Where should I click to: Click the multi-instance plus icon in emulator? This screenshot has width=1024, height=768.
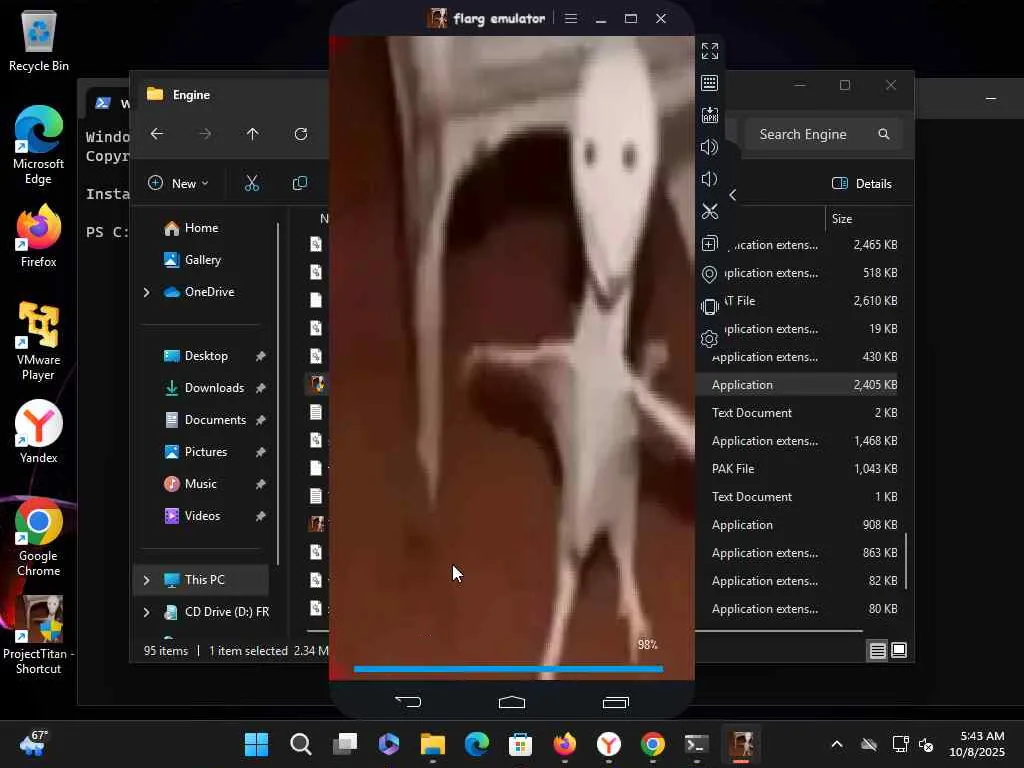[x=709, y=243]
